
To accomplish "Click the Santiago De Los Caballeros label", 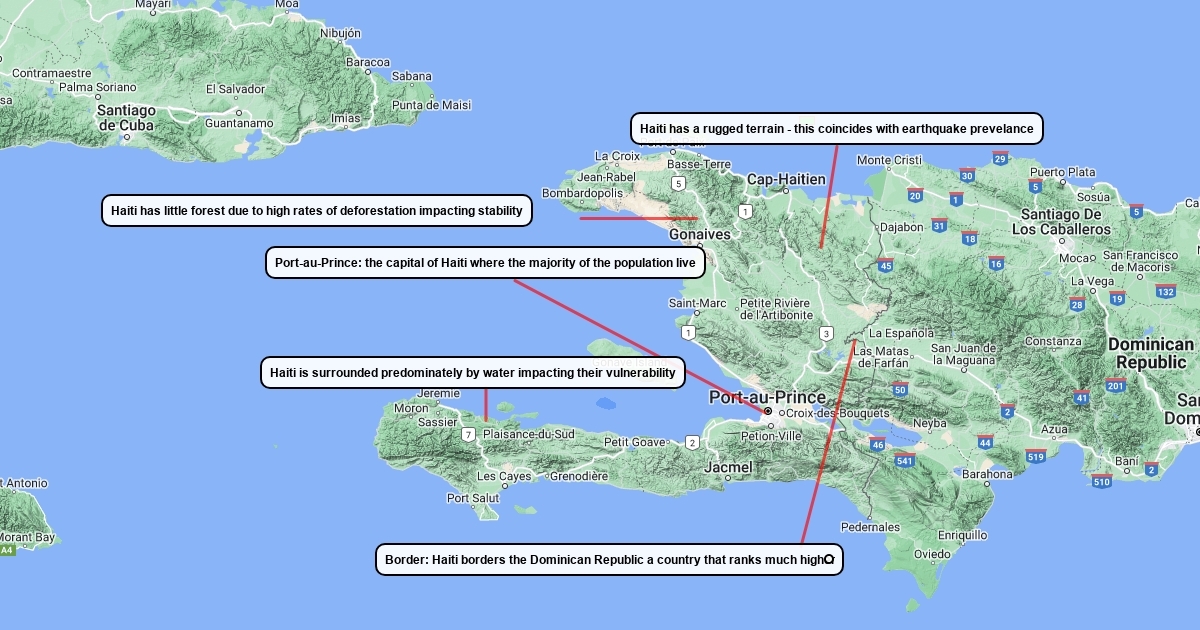I will [x=1063, y=222].
